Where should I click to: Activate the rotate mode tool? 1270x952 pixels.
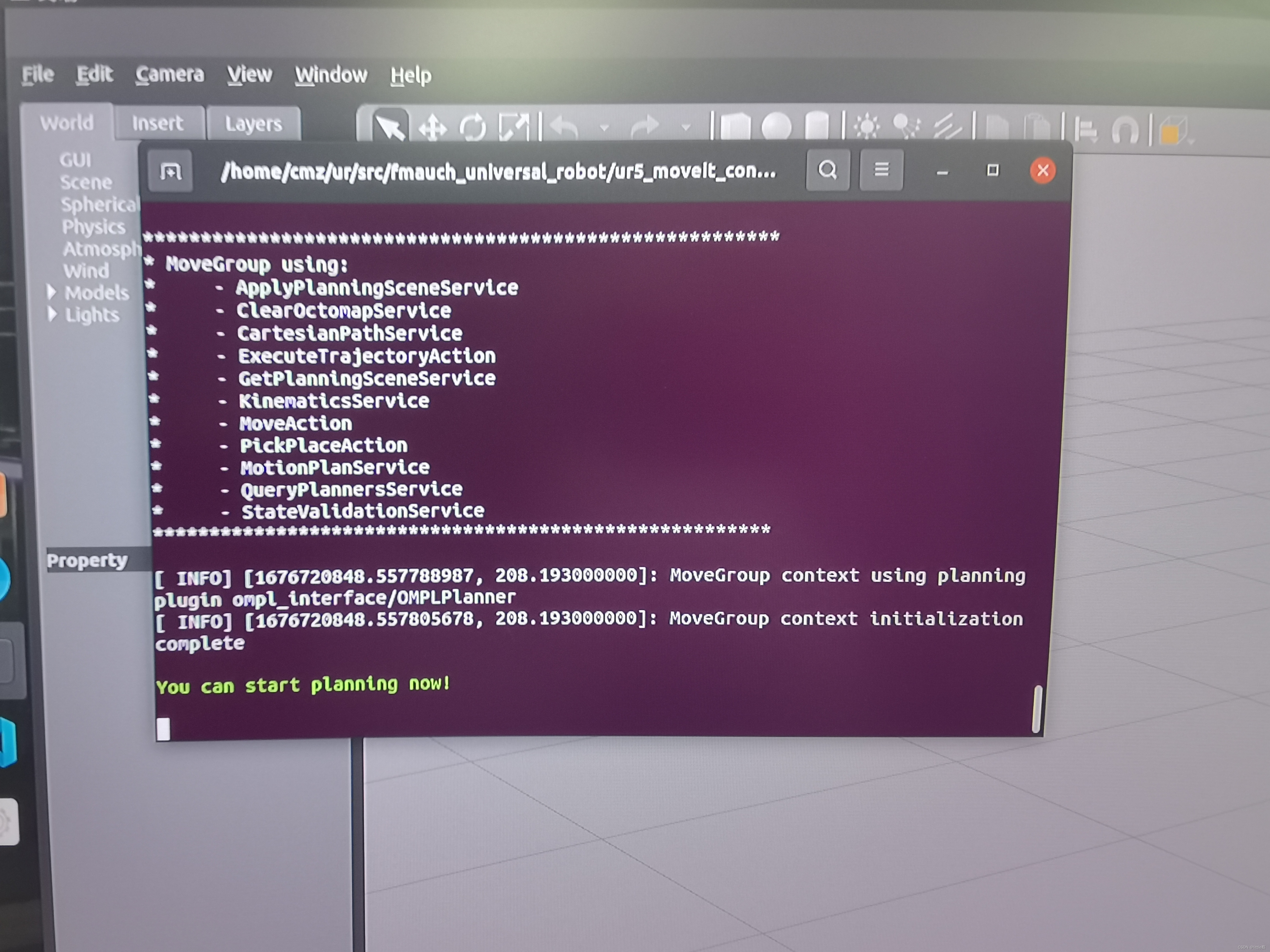(472, 127)
